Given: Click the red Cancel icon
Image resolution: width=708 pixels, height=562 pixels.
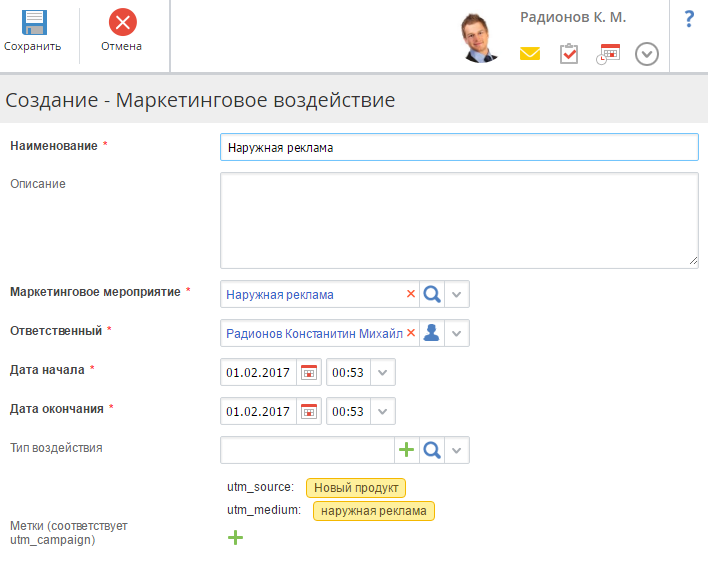Looking at the screenshot, I should tap(122, 23).
